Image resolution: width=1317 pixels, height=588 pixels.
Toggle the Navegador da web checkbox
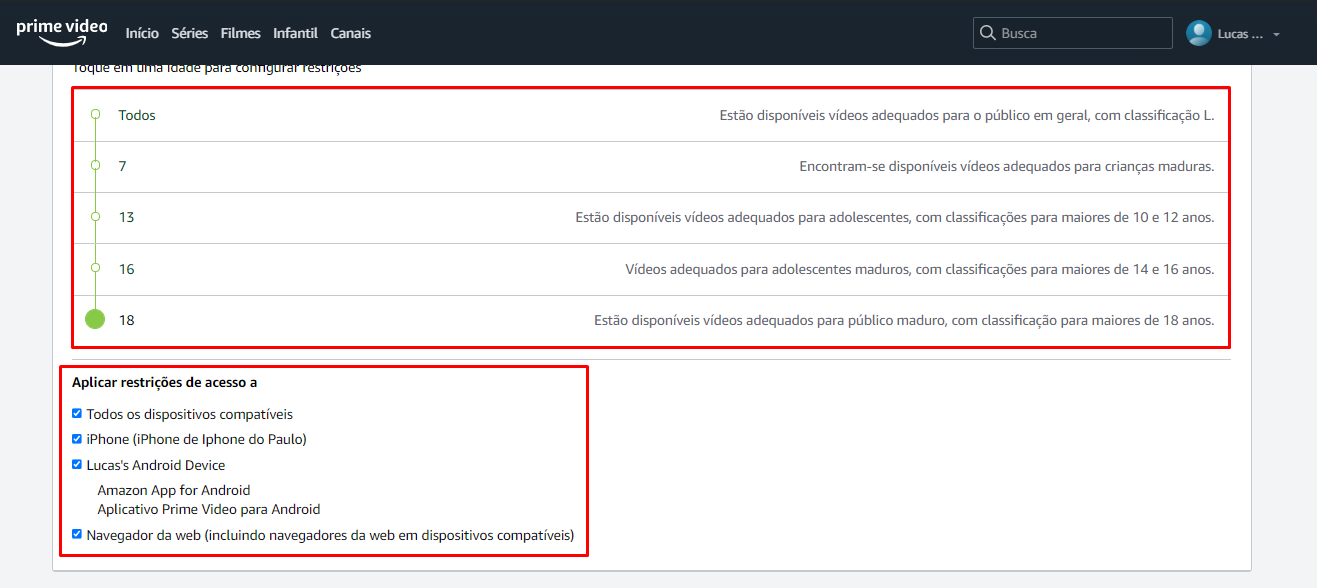pos(77,534)
